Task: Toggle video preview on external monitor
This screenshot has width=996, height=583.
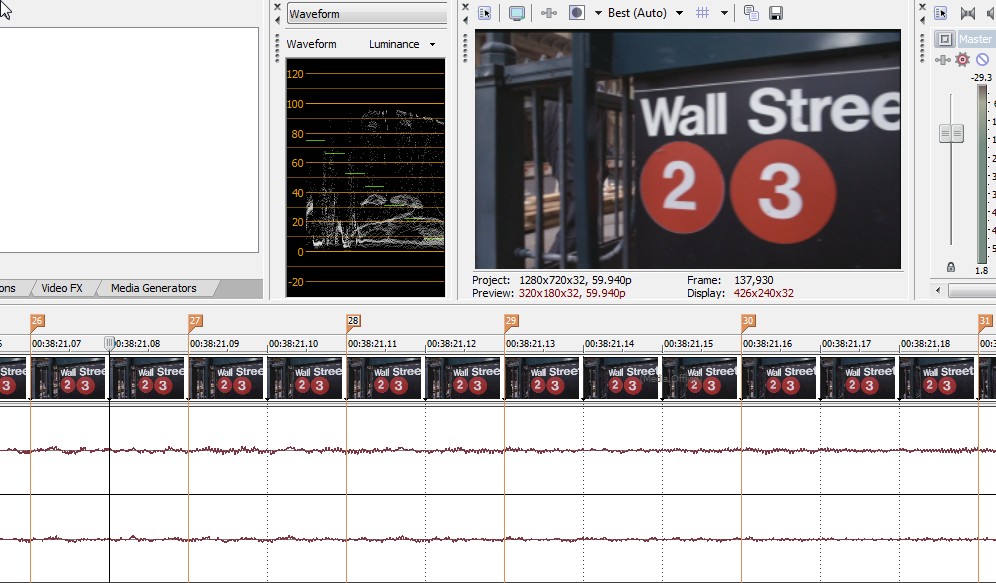Action: coord(517,13)
